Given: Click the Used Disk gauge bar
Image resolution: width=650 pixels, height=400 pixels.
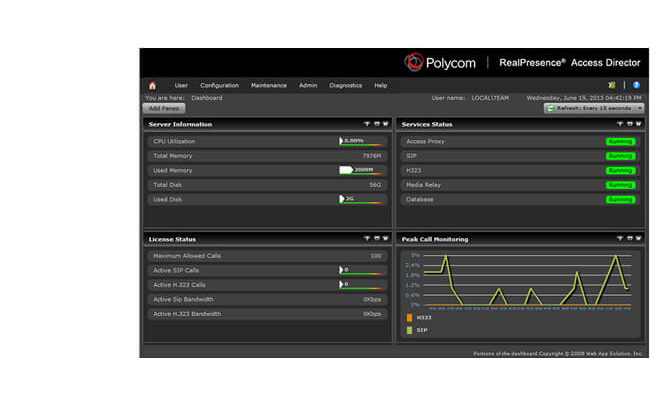Looking at the screenshot, I should 361,199.
